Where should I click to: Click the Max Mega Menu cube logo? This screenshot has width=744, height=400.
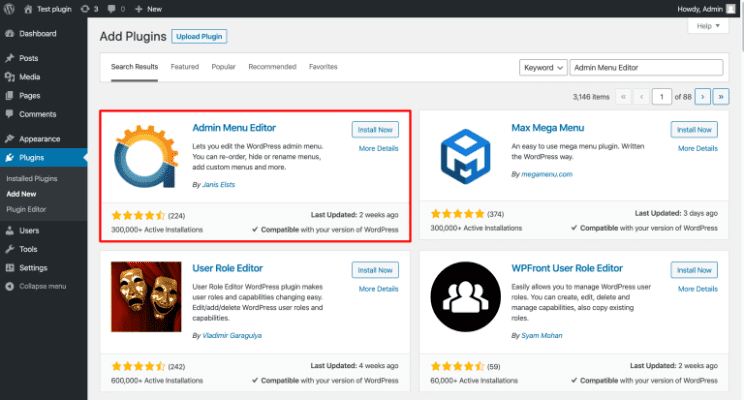tap(465, 157)
